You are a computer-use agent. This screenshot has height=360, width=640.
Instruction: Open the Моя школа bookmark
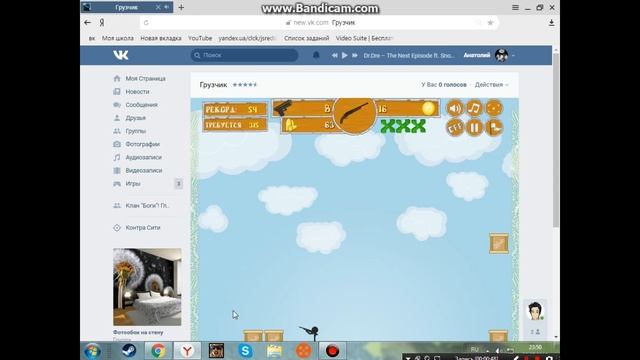(x=118, y=38)
